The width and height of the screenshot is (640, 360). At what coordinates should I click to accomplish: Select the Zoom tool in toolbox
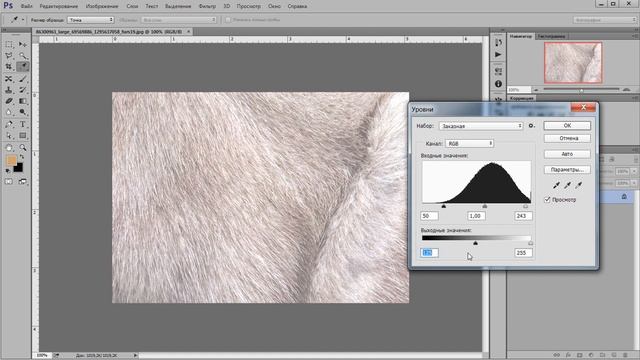(x=22, y=147)
